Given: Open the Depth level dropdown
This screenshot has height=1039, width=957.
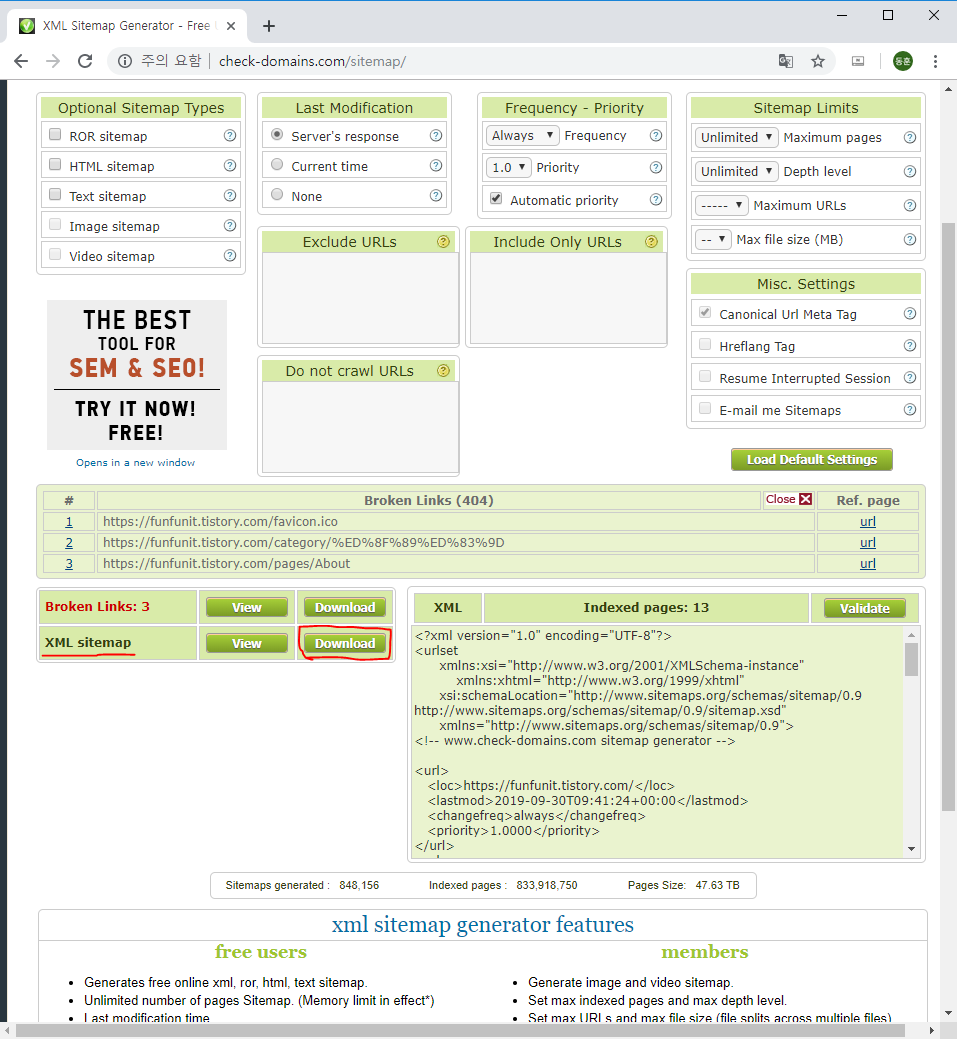Looking at the screenshot, I should 736,172.
